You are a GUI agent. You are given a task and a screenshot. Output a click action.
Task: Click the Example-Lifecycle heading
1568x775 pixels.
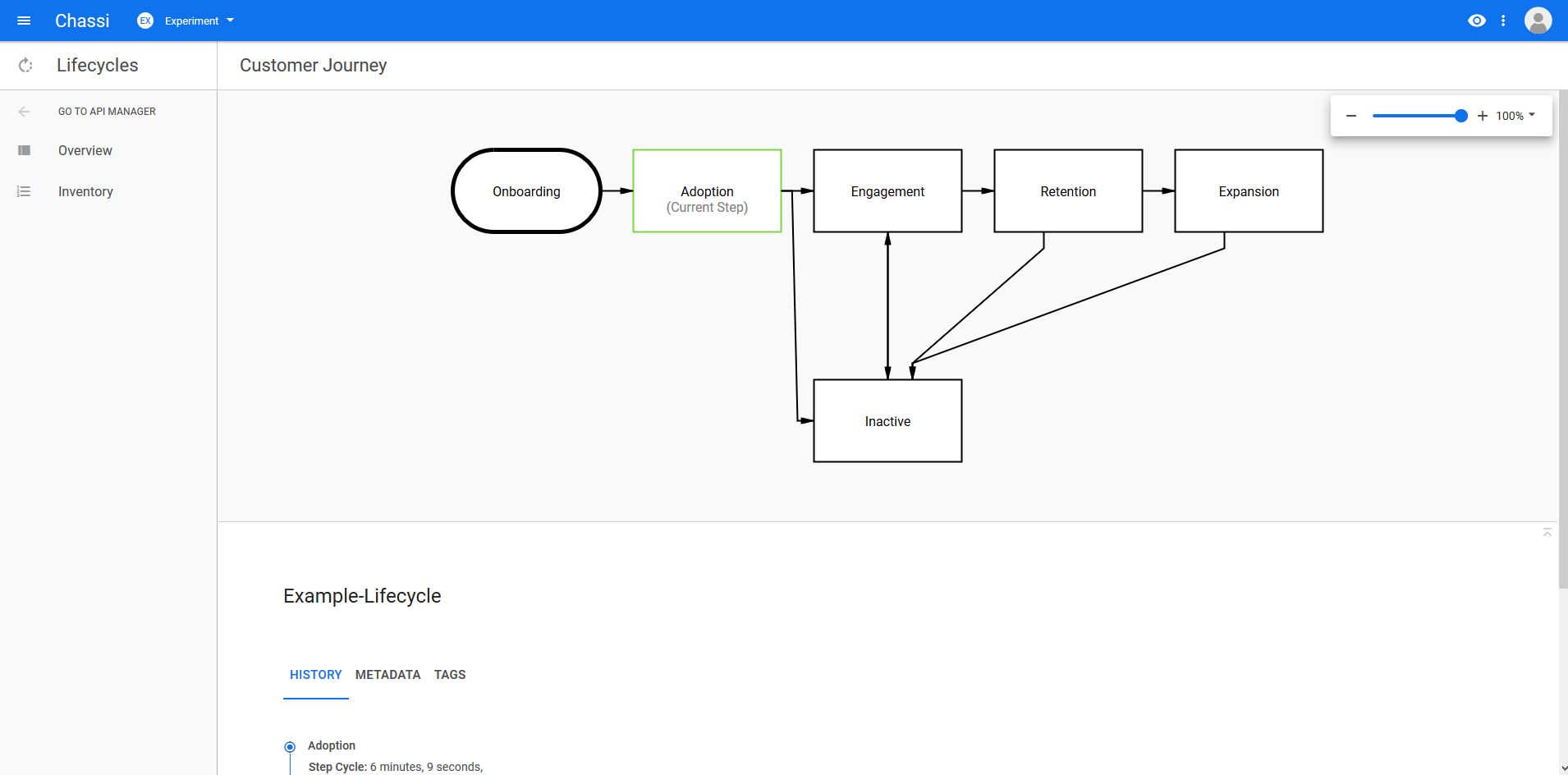coord(362,596)
